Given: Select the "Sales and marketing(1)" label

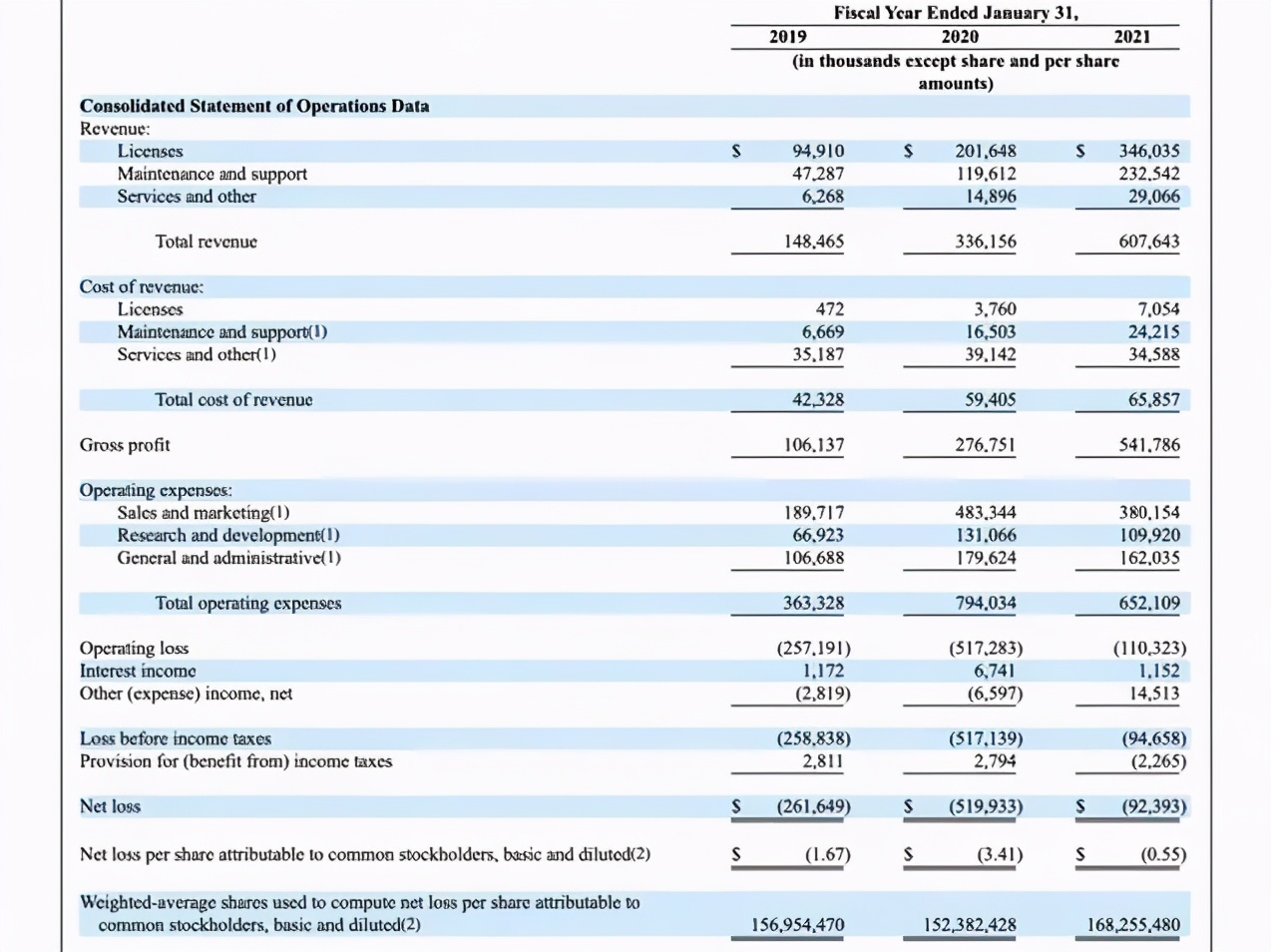Looking at the screenshot, I should 204,513.
